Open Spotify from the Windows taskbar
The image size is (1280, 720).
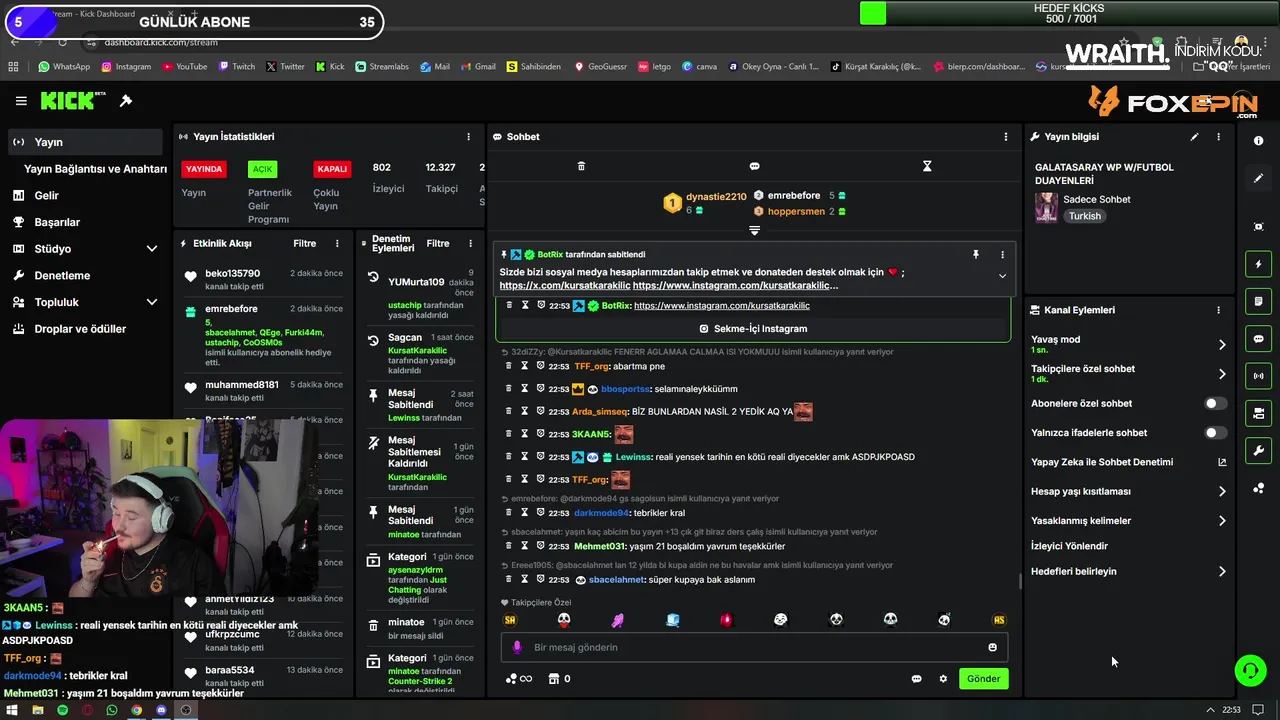[x=62, y=710]
